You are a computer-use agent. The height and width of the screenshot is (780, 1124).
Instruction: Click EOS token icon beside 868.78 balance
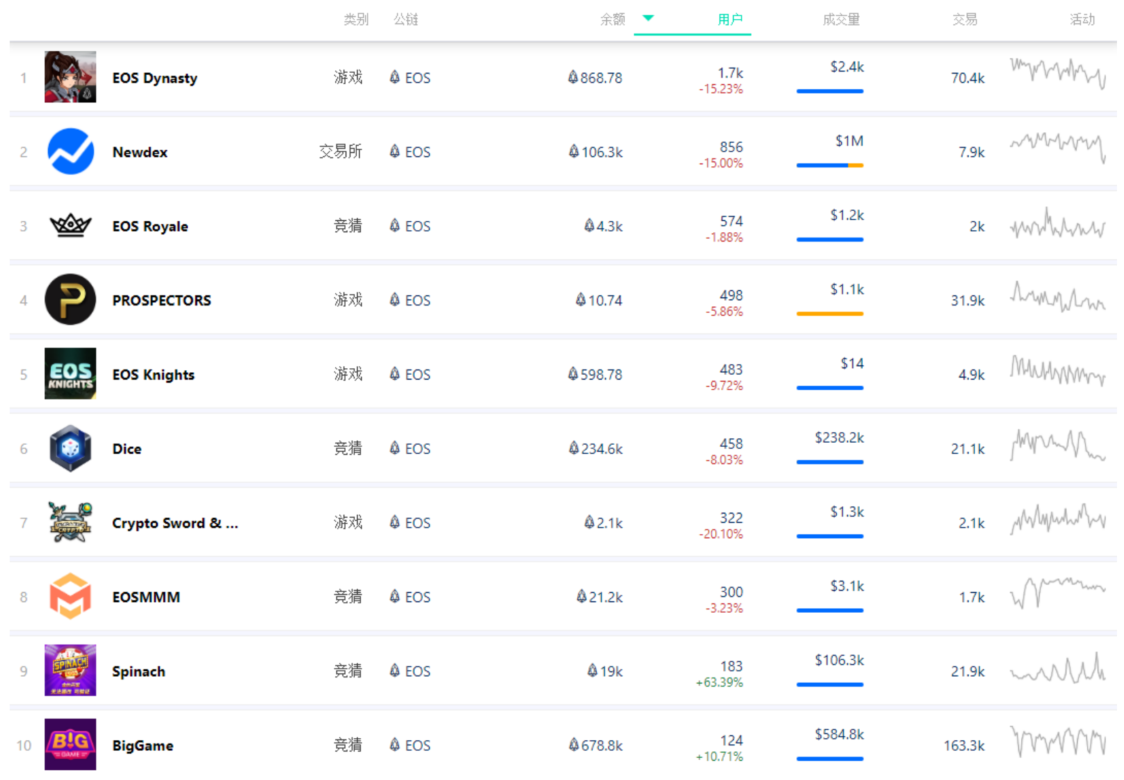pyautogui.click(x=573, y=77)
